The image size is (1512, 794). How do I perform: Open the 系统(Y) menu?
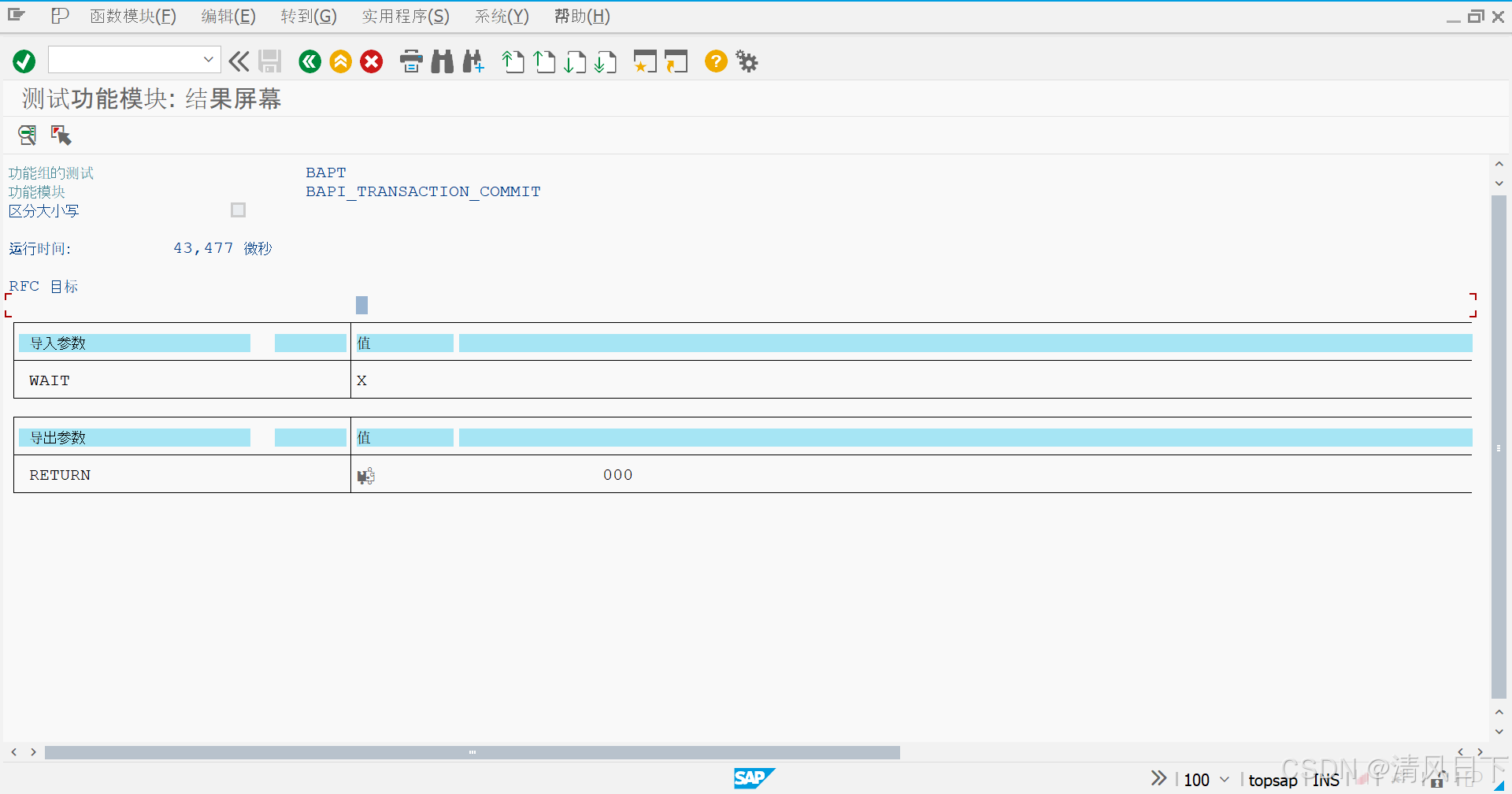pos(501,16)
